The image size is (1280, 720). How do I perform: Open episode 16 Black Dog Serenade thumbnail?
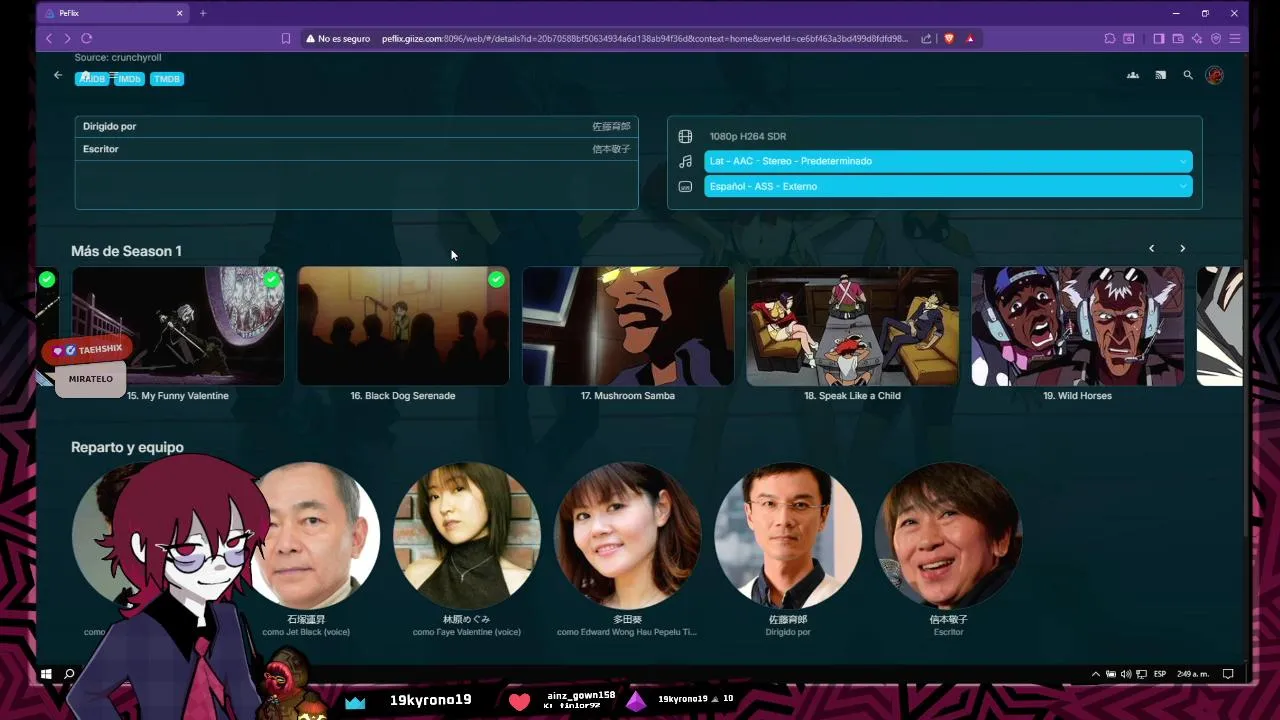(x=403, y=326)
